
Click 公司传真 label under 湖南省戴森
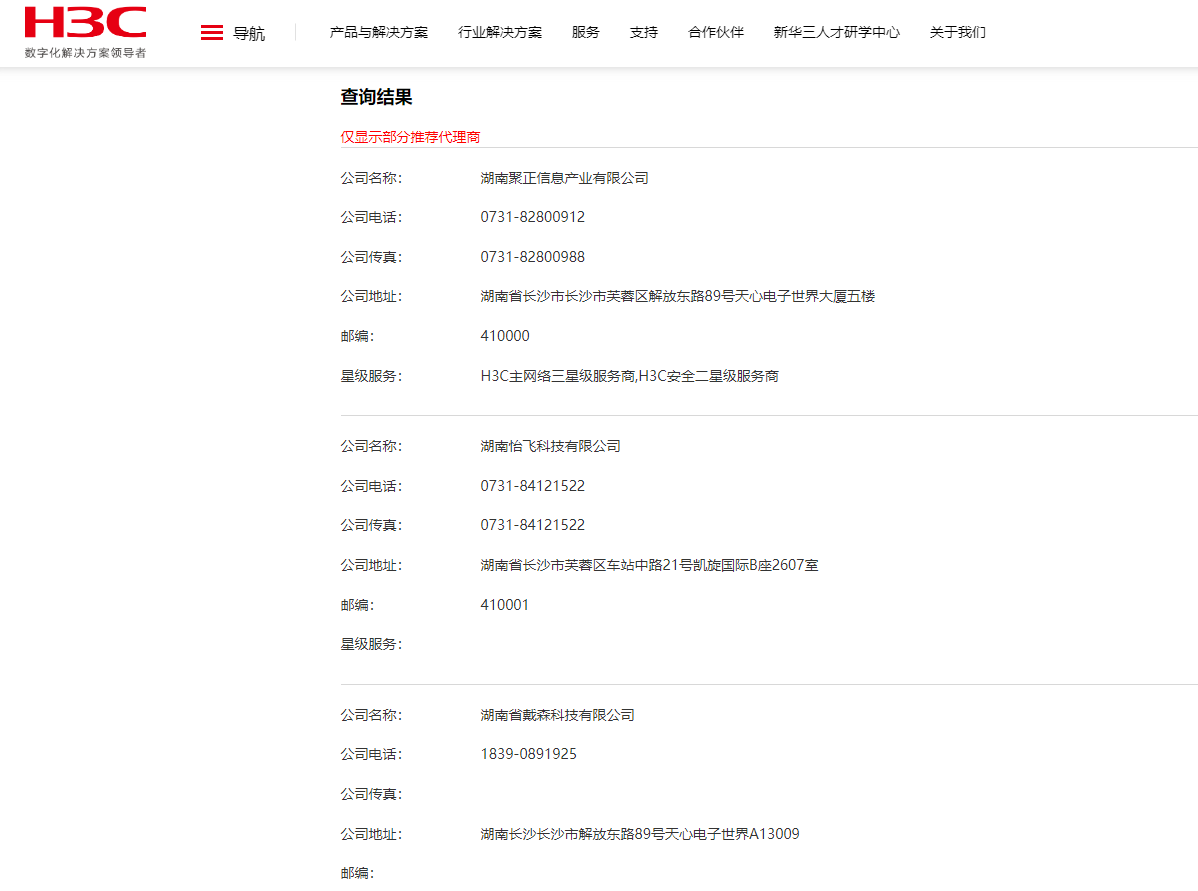[x=371, y=795]
